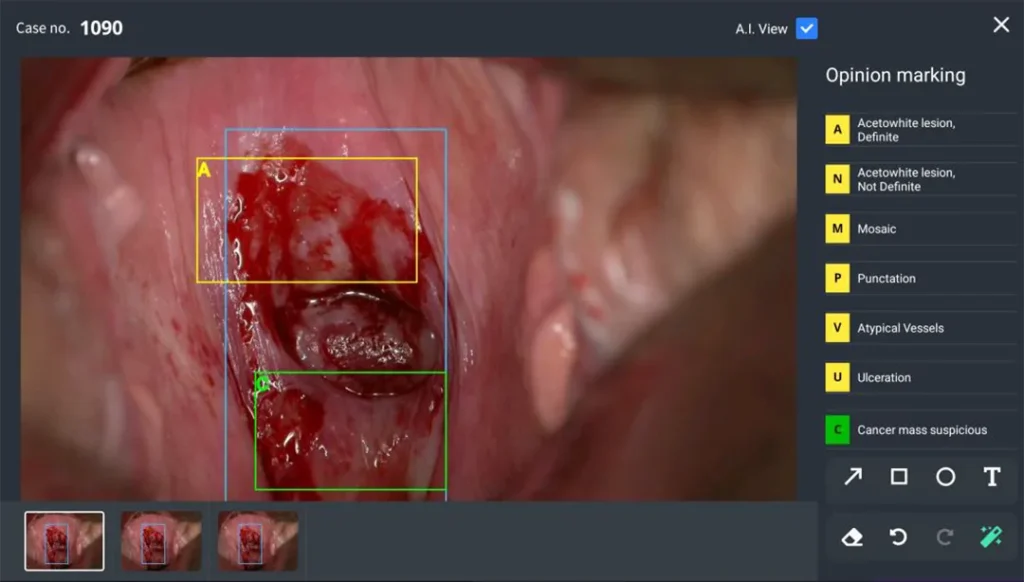Select the circle drawing tool
Image resolution: width=1024 pixels, height=582 pixels.
(x=945, y=477)
